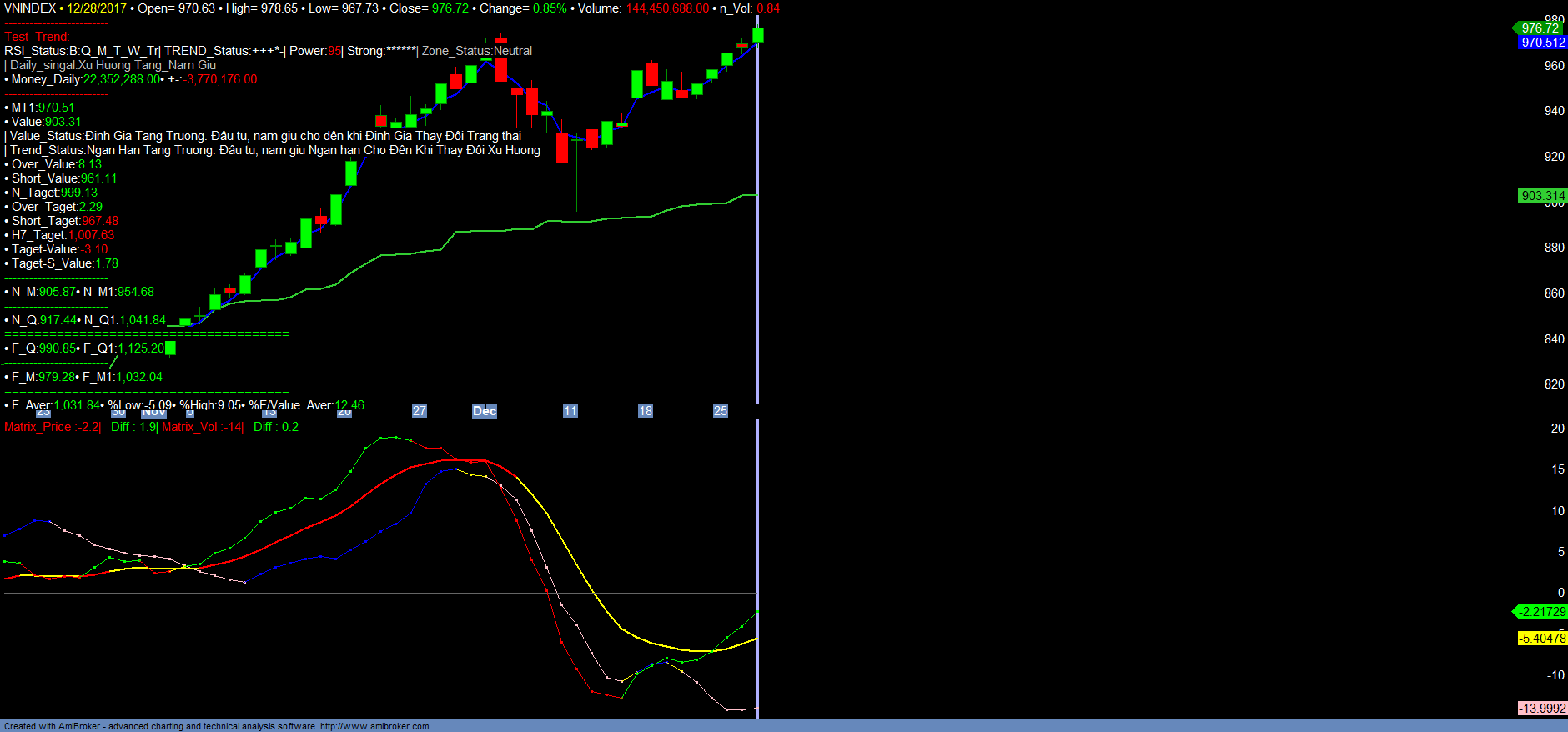Click the red Volume figure in header
Screen dimensions: 1568x732
pyautogui.click(x=667, y=8)
